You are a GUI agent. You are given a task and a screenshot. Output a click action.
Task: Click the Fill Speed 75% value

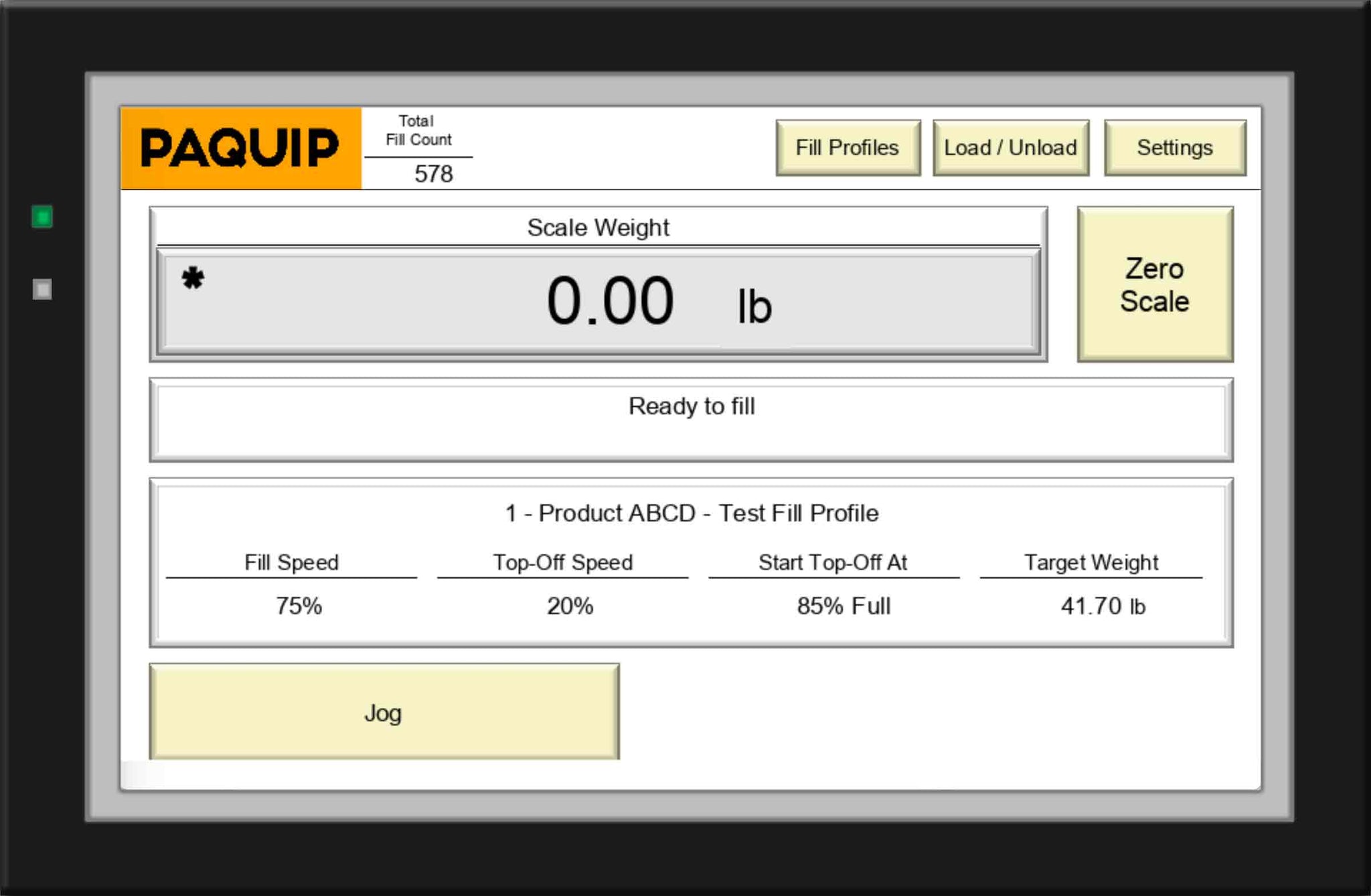[299, 606]
